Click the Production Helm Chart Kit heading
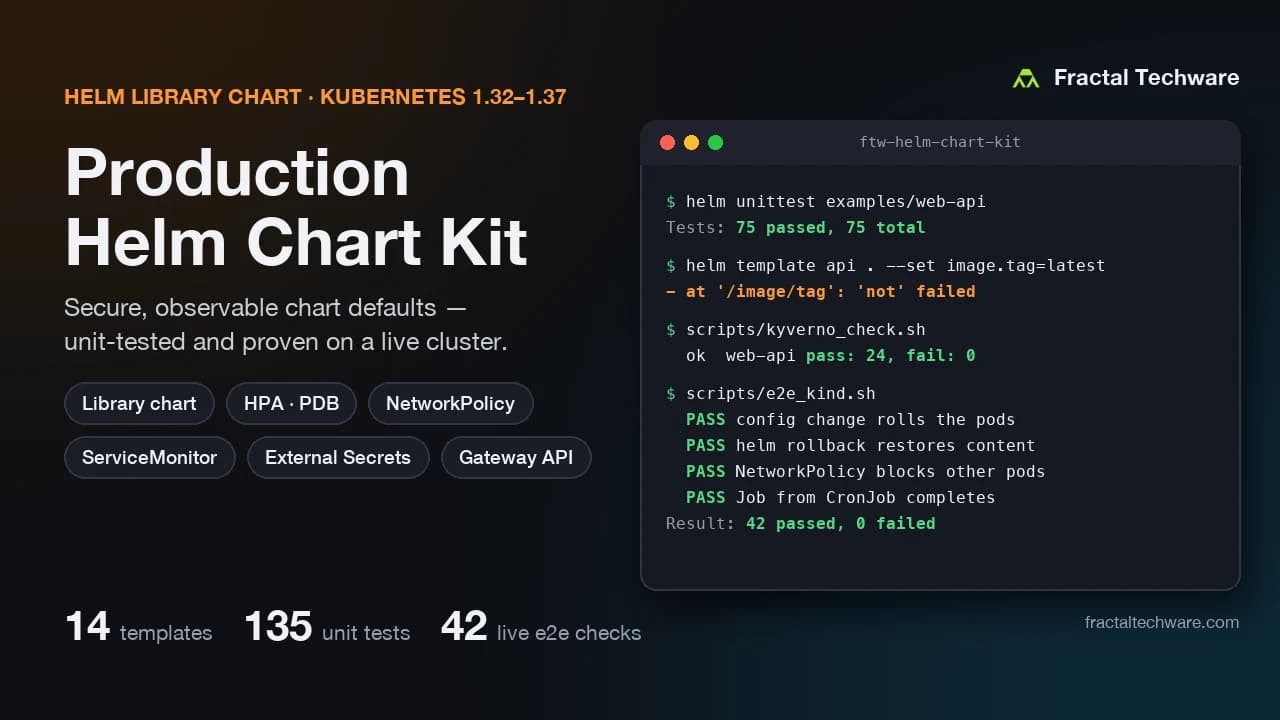Viewport: 1280px width, 720px height. coord(296,207)
